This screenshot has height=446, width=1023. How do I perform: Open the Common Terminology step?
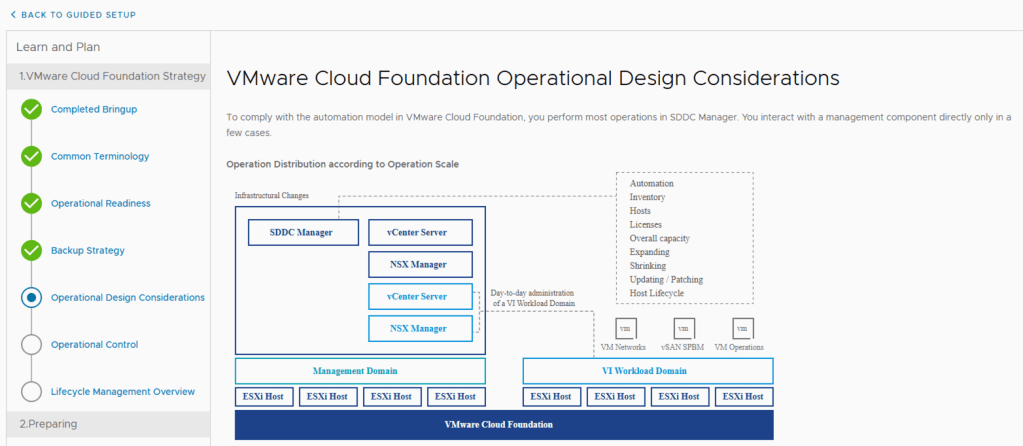pos(100,156)
